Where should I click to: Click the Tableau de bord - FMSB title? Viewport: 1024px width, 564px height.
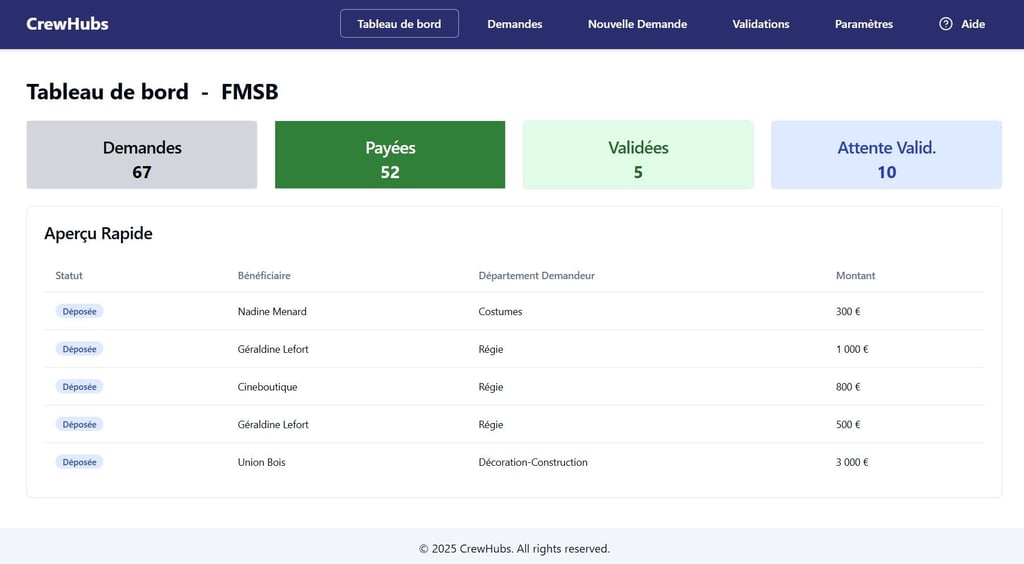pyautogui.click(x=152, y=91)
